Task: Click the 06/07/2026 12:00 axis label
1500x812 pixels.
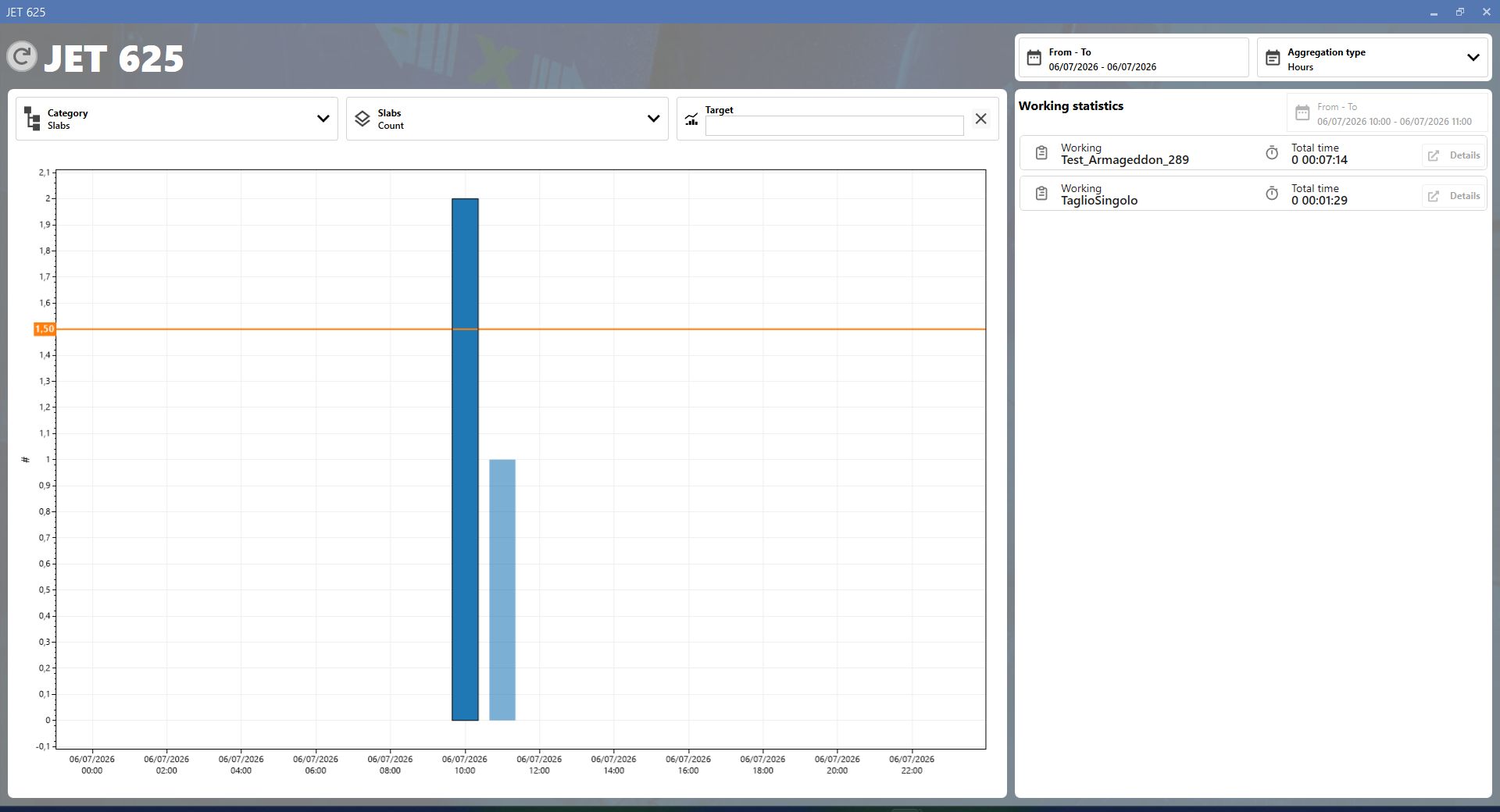Action: 539,764
